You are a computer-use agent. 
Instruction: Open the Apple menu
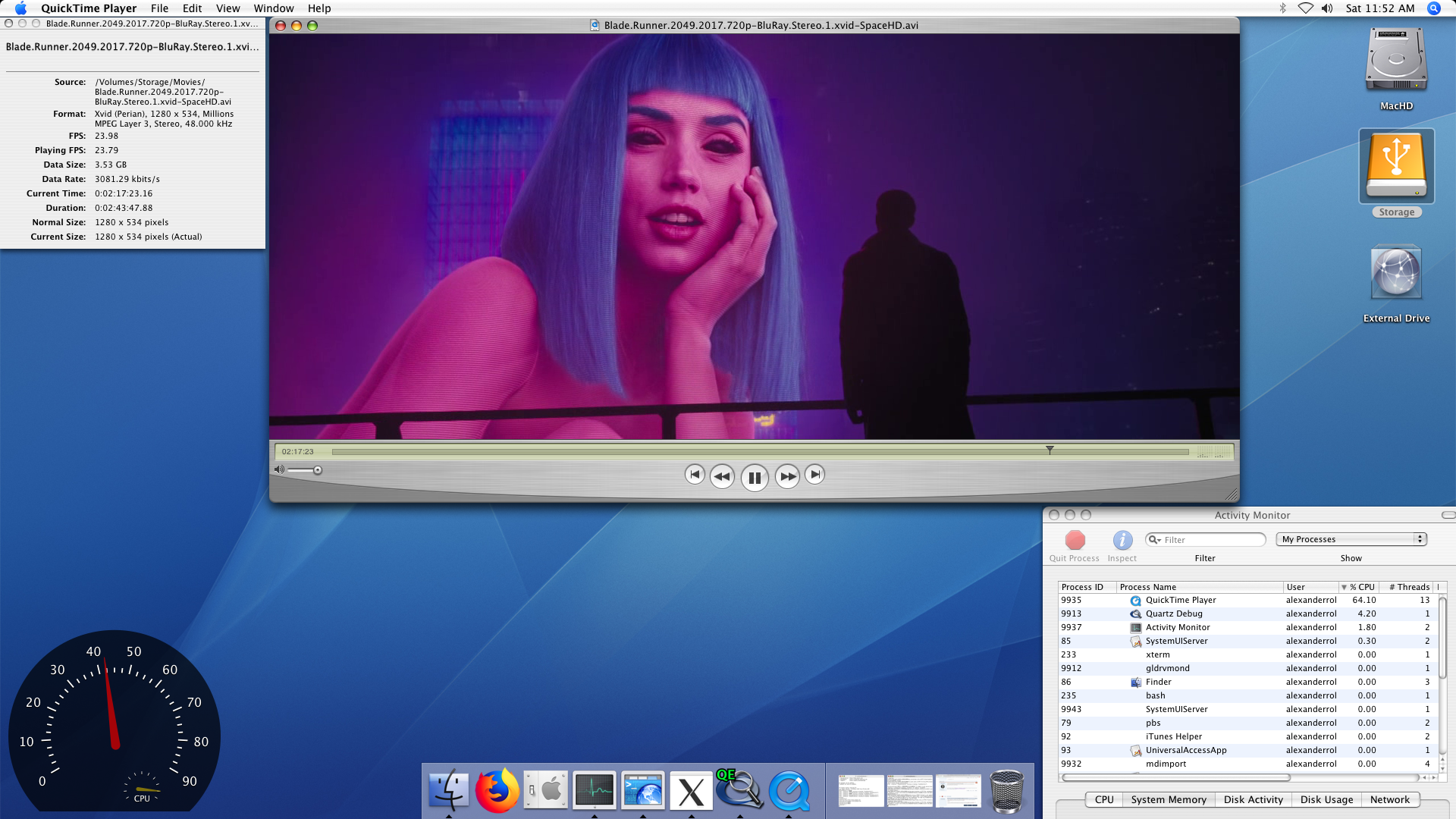pos(20,8)
